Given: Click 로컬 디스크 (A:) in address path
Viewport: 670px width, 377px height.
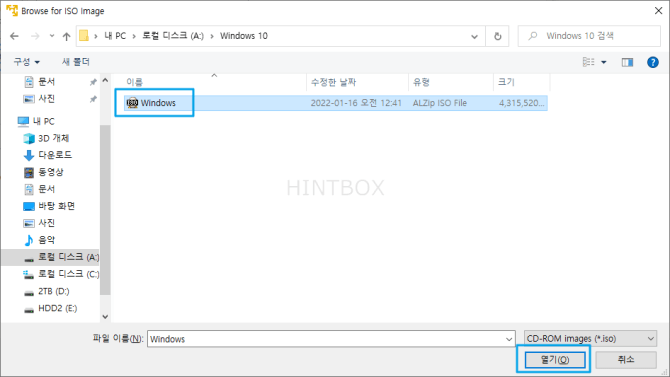Looking at the screenshot, I should pos(173,36).
